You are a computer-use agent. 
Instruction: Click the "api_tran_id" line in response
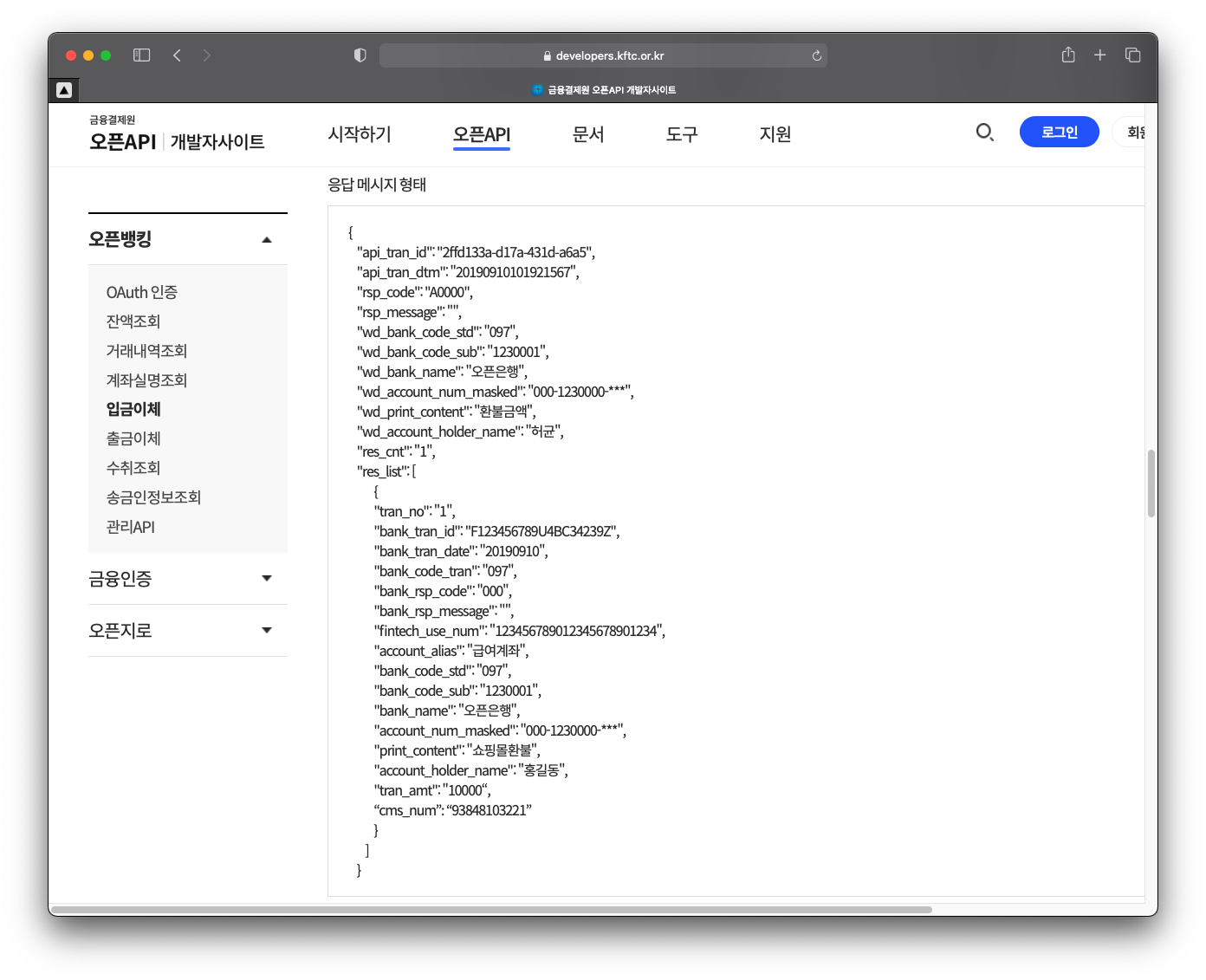(476, 252)
